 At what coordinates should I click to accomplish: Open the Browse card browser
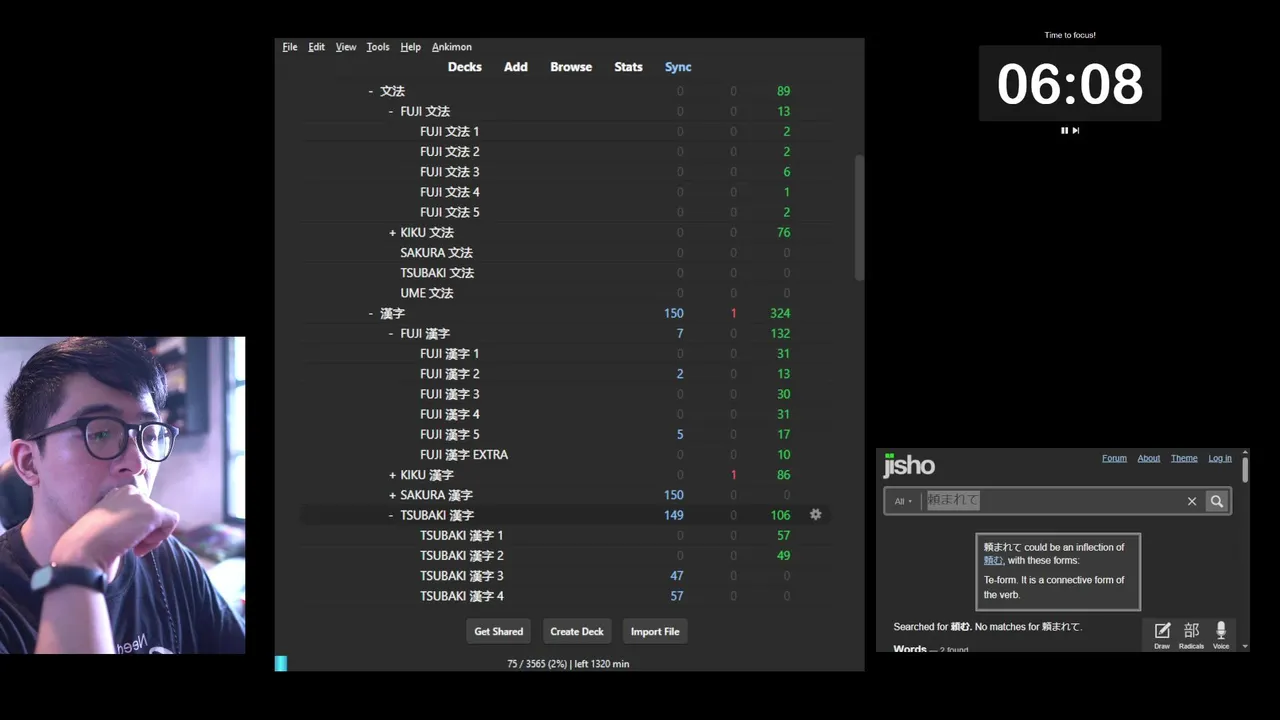click(571, 67)
